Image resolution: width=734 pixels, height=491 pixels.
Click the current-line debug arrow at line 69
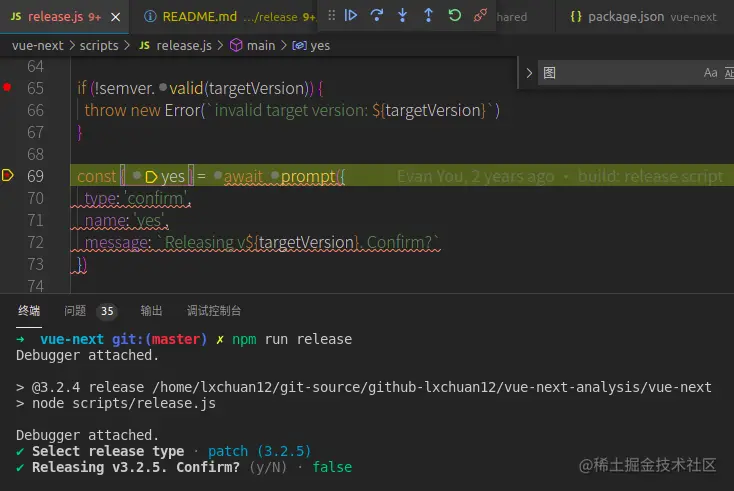(7, 176)
